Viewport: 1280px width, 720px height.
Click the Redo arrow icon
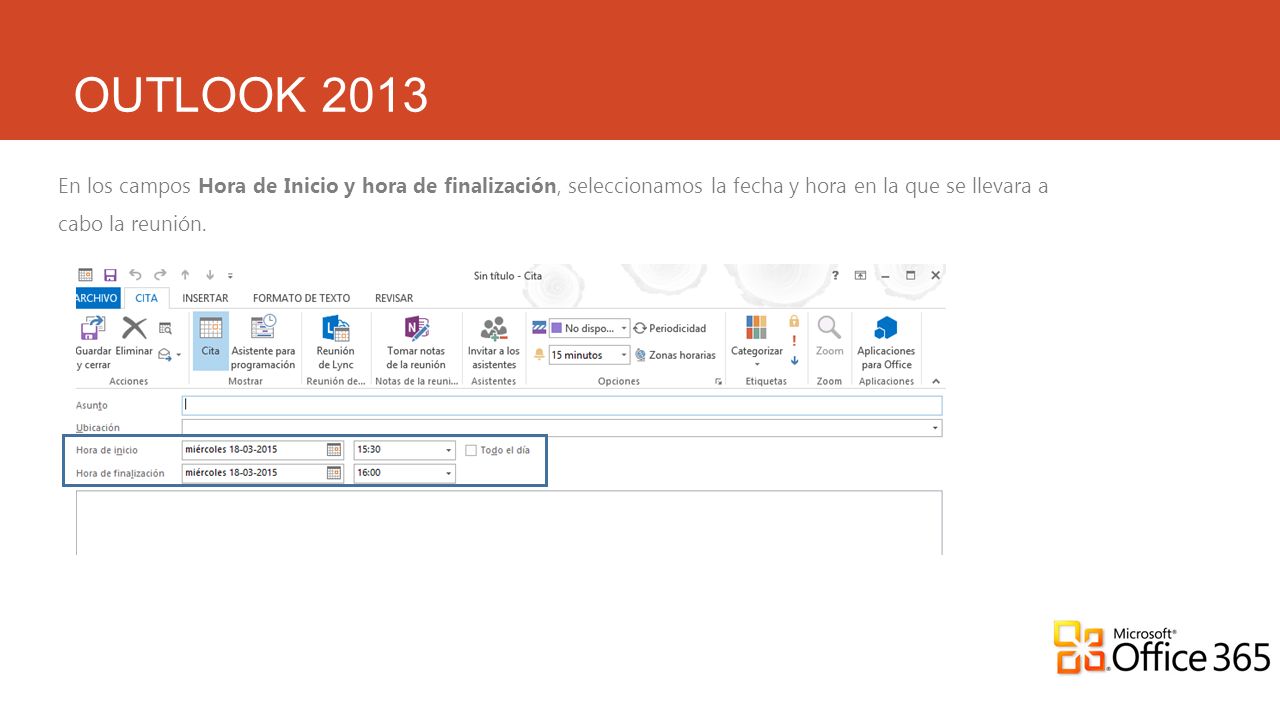click(160, 275)
